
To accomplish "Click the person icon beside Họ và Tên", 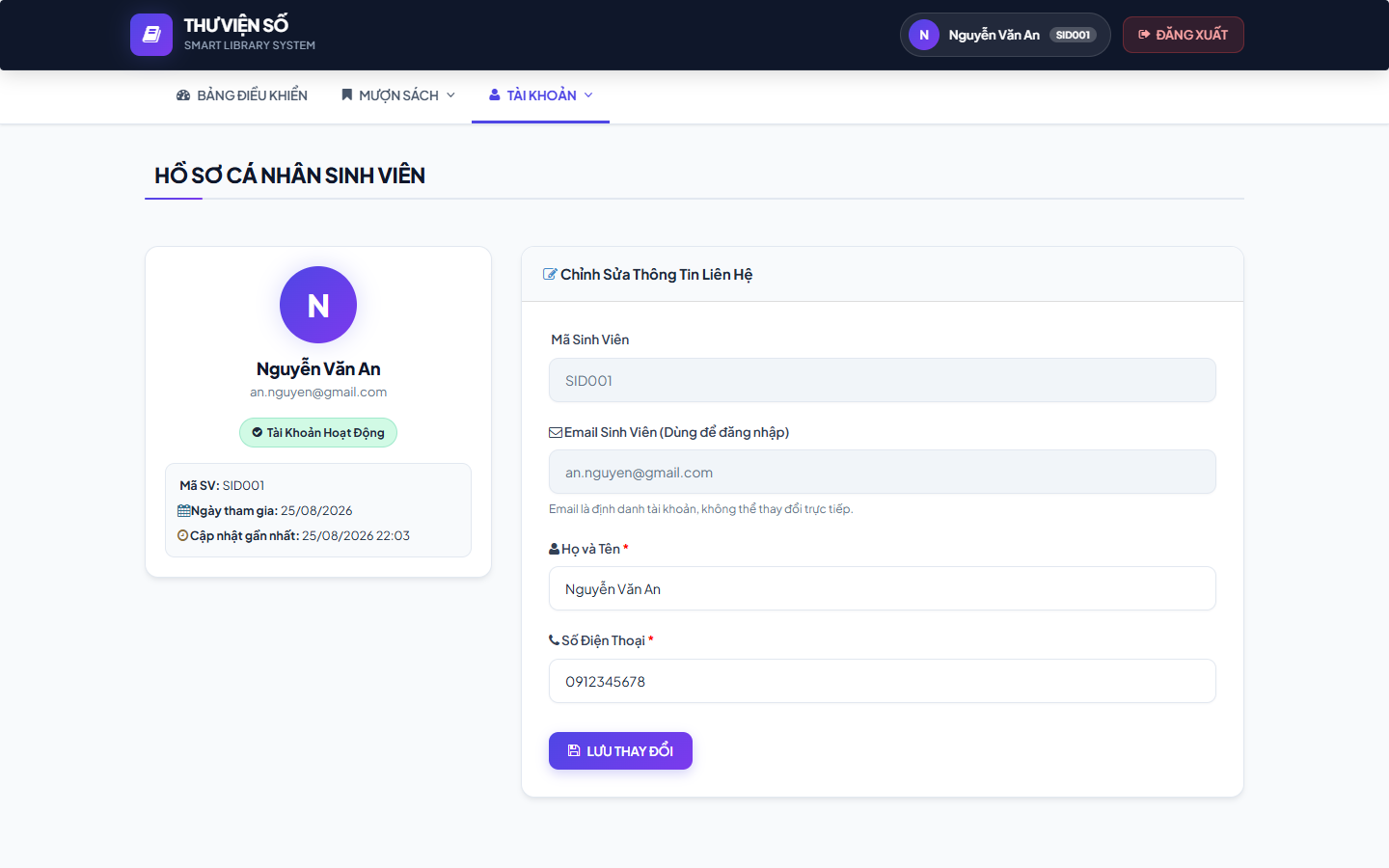I will [x=555, y=549].
